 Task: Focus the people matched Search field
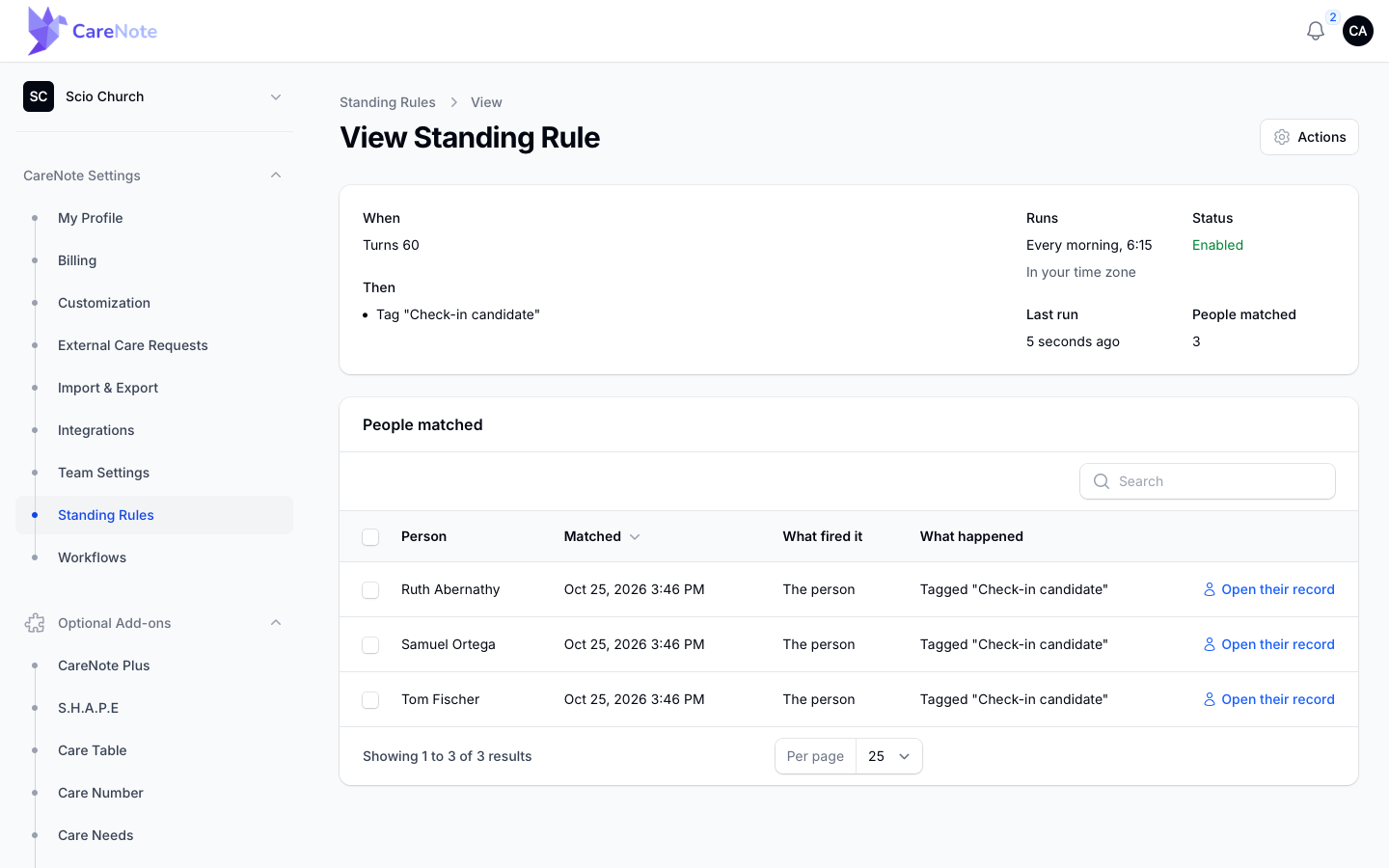[x=1208, y=481]
